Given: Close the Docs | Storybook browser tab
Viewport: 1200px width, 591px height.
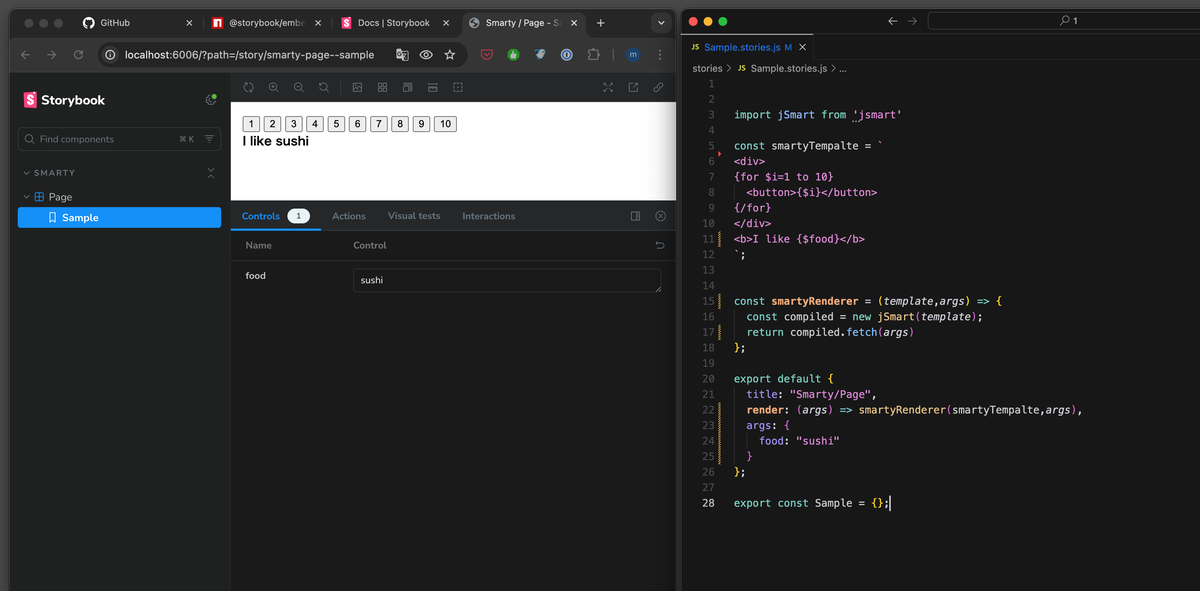Looking at the screenshot, I should (x=445, y=22).
